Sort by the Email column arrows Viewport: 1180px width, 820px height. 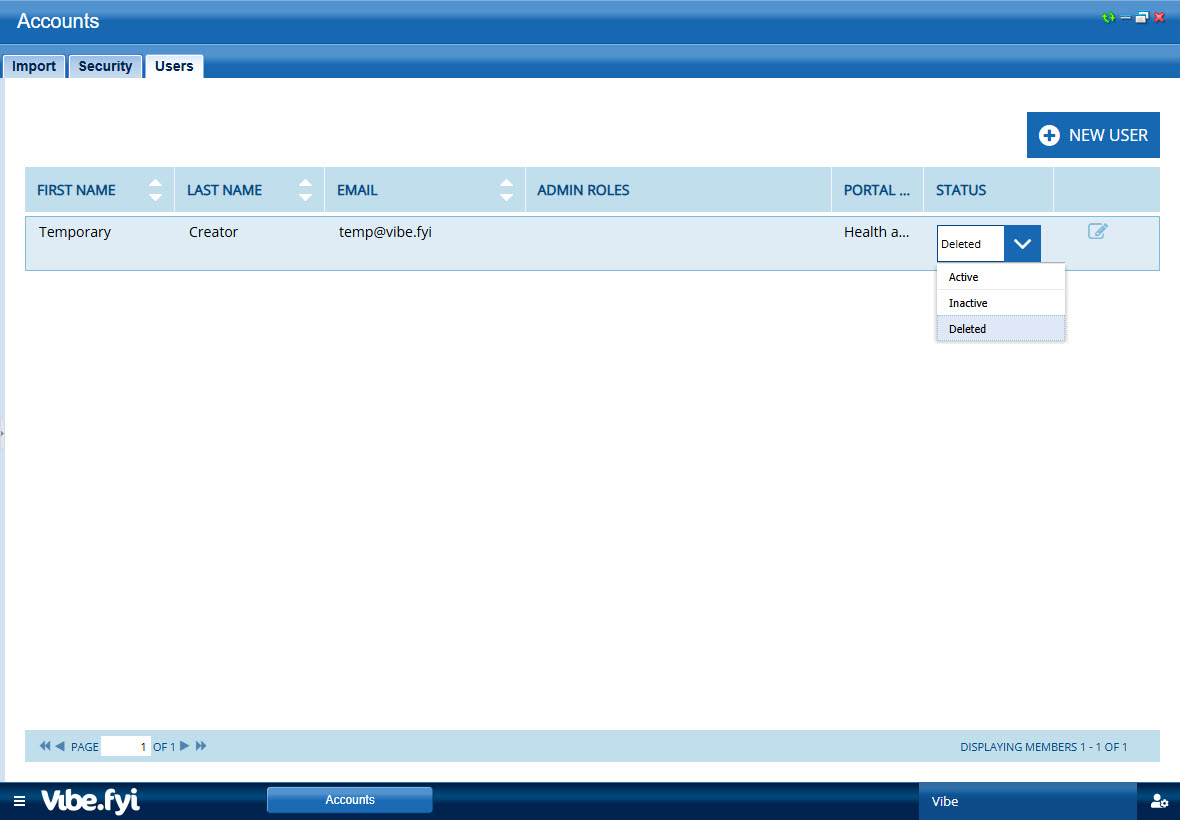tap(506, 190)
